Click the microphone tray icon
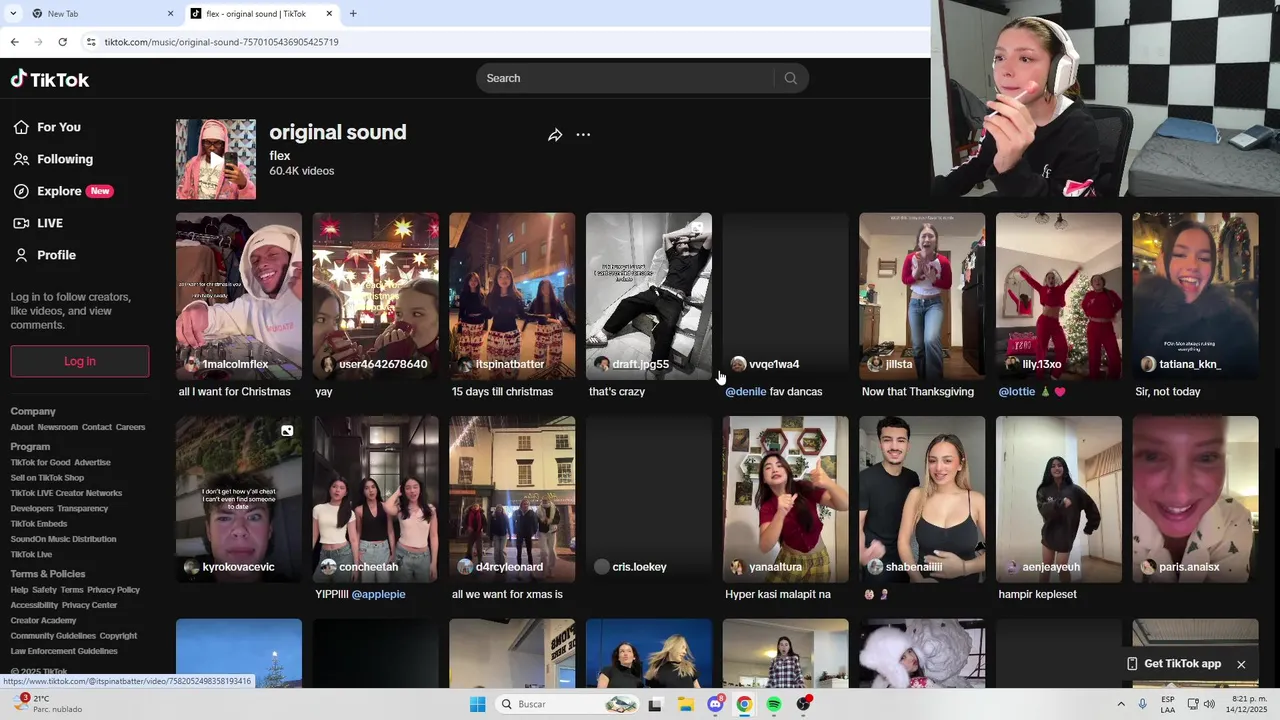 [x=1142, y=704]
